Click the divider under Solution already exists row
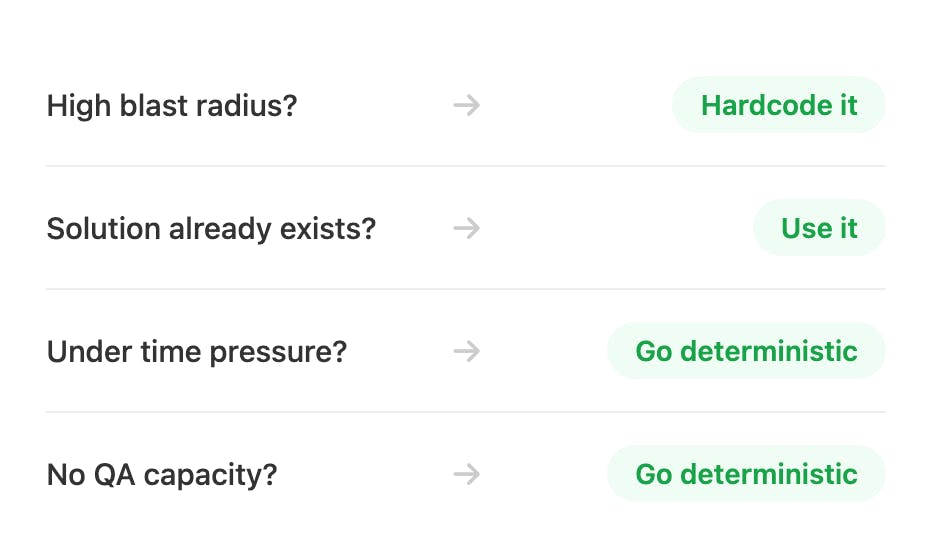The image size is (948, 560). [x=466, y=289]
